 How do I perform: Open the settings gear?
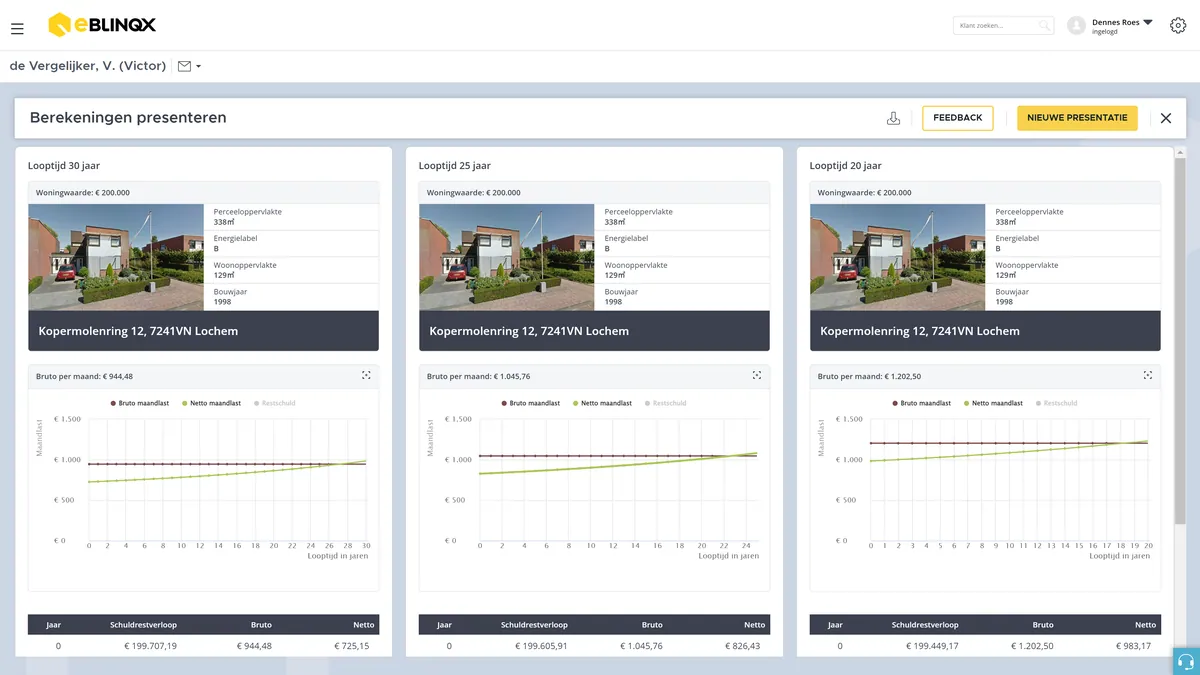tap(1178, 25)
